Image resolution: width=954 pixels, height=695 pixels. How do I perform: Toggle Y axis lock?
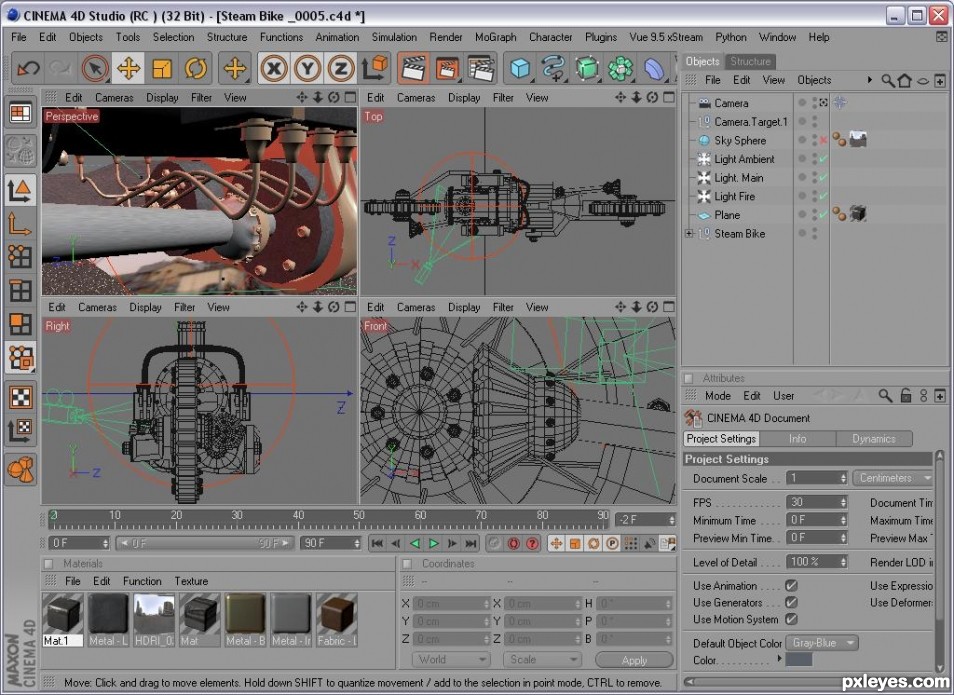click(307, 68)
